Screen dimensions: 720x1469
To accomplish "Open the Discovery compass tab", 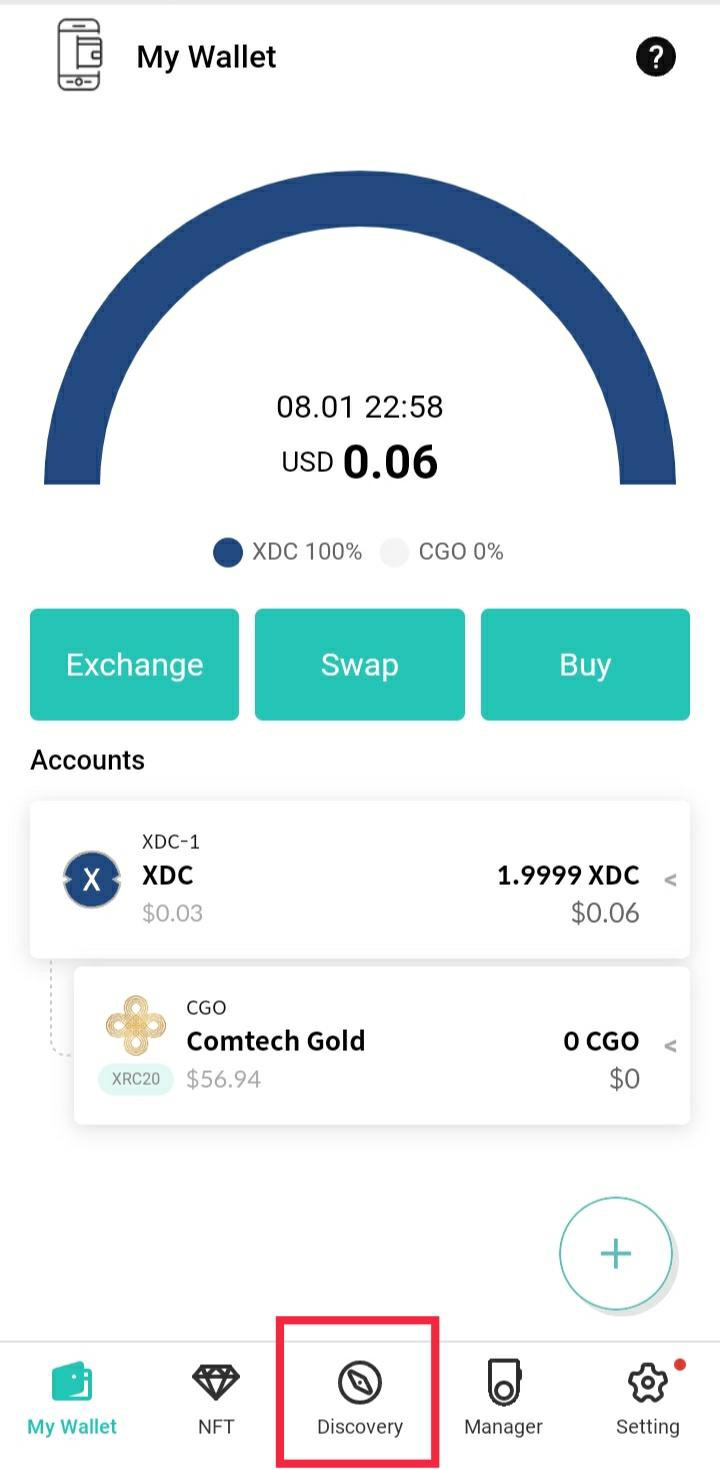I will click(x=360, y=1398).
